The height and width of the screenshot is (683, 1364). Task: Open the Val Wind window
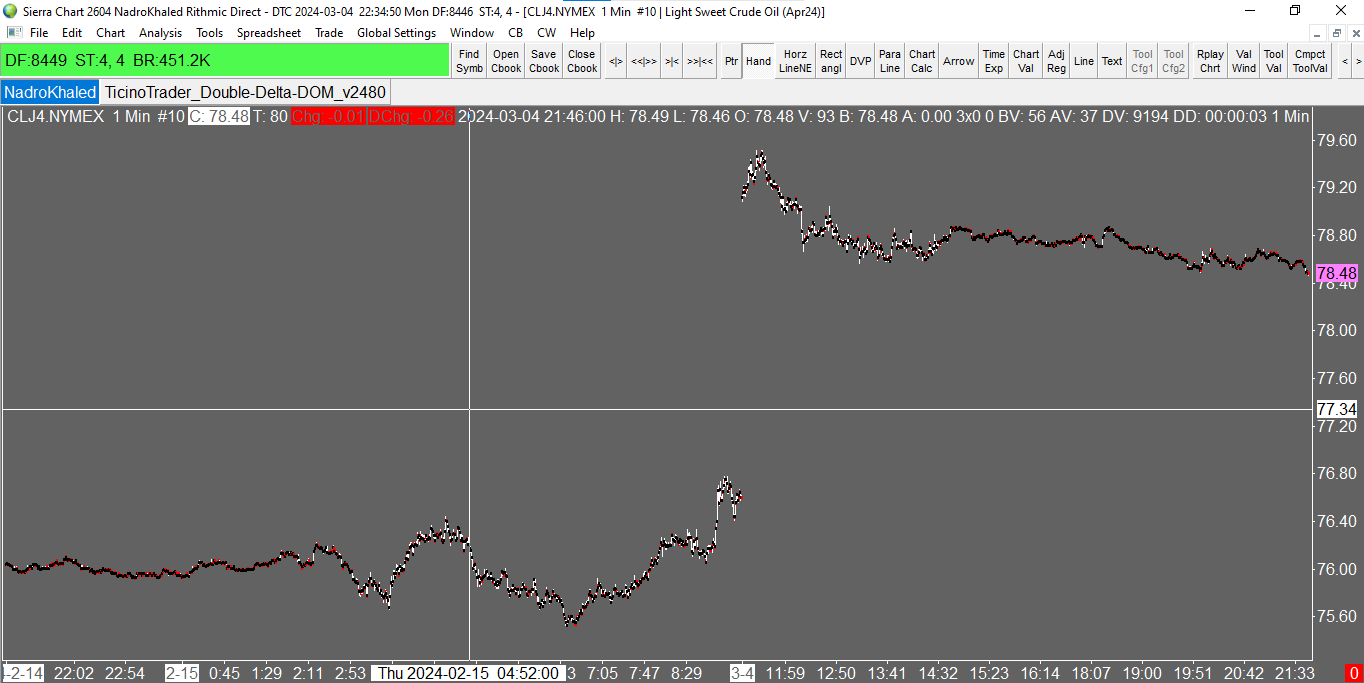[1244, 61]
